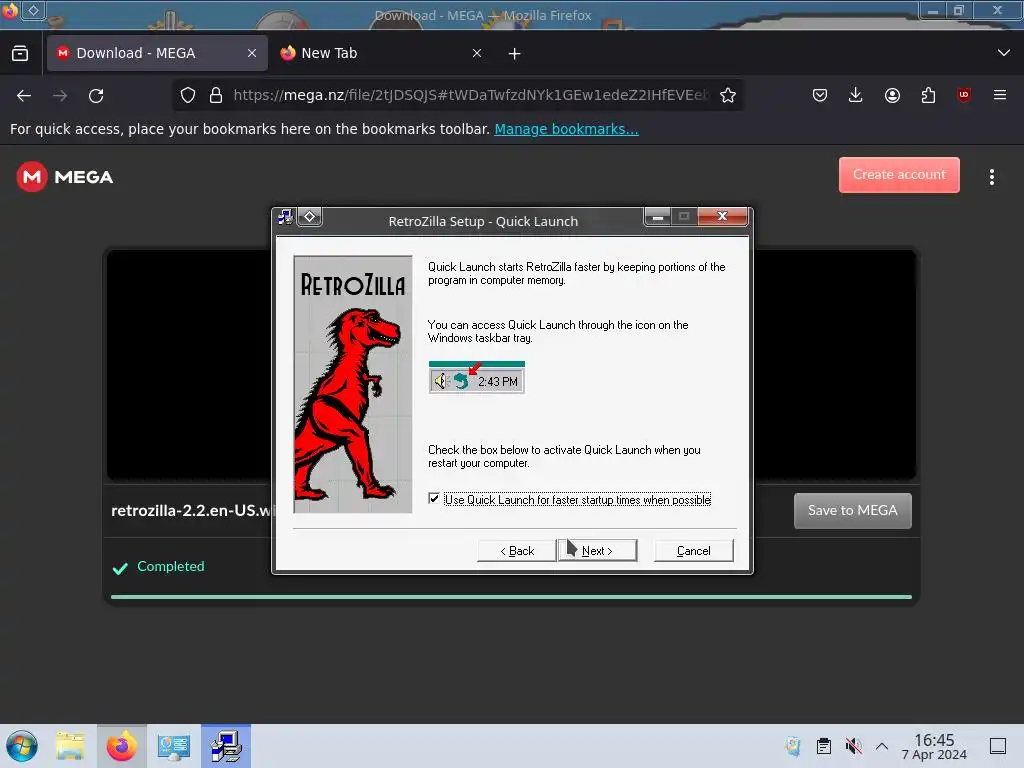
Task: Open tracking protection shield panel
Action: 188,95
